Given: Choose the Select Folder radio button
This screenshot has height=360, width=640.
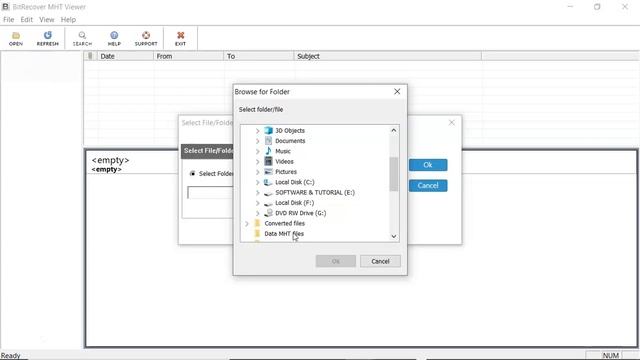Looking at the screenshot, I should (x=192, y=173).
